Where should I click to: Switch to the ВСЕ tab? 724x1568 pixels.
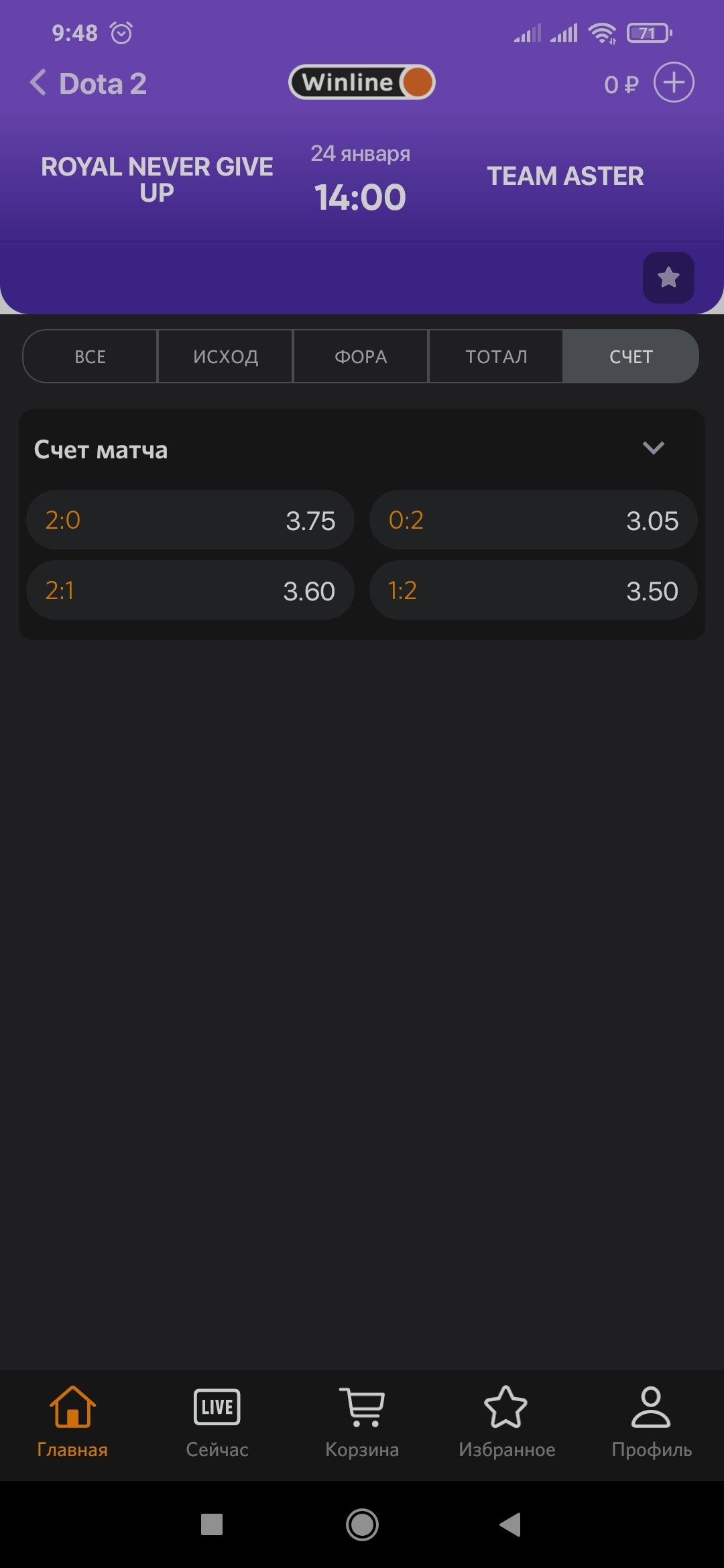pos(90,356)
